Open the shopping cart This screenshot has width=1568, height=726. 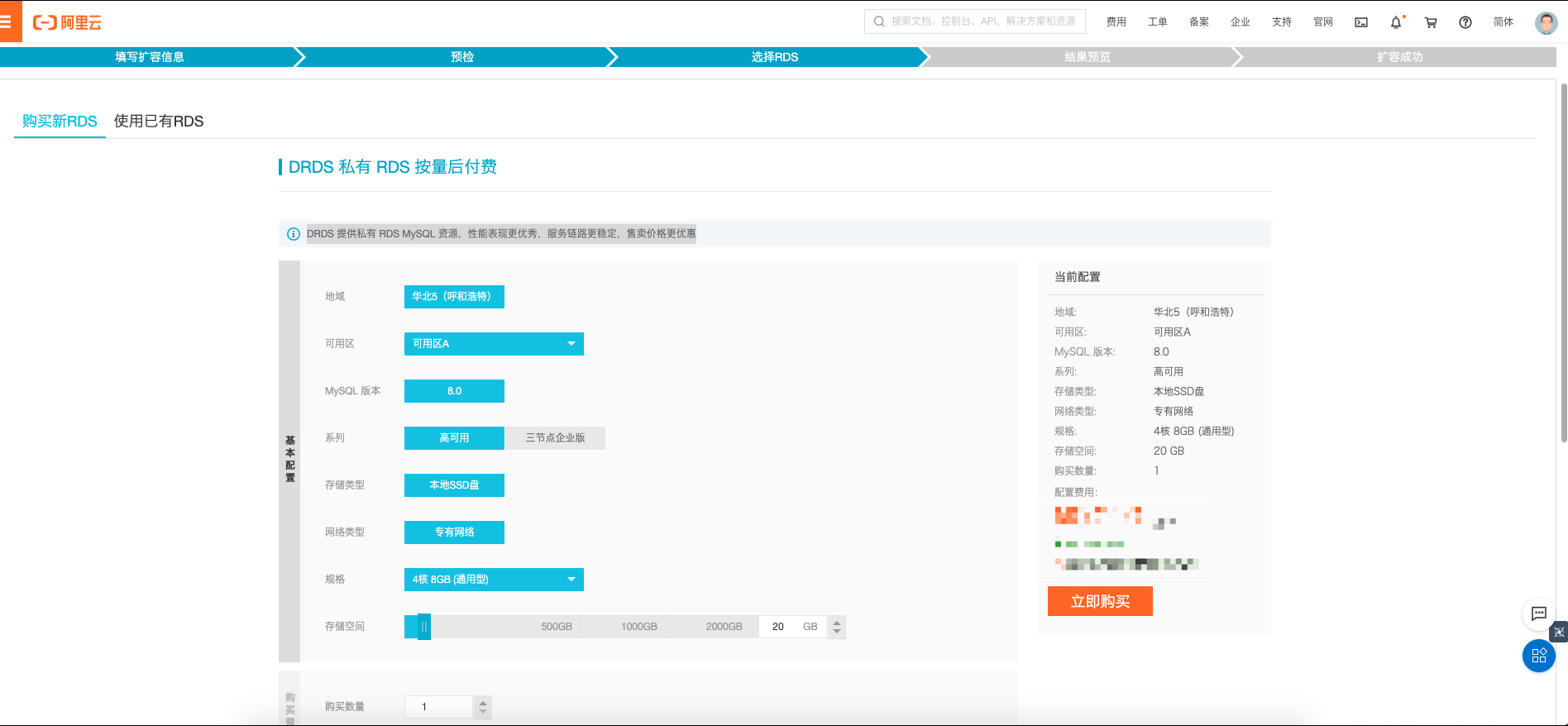[x=1431, y=22]
